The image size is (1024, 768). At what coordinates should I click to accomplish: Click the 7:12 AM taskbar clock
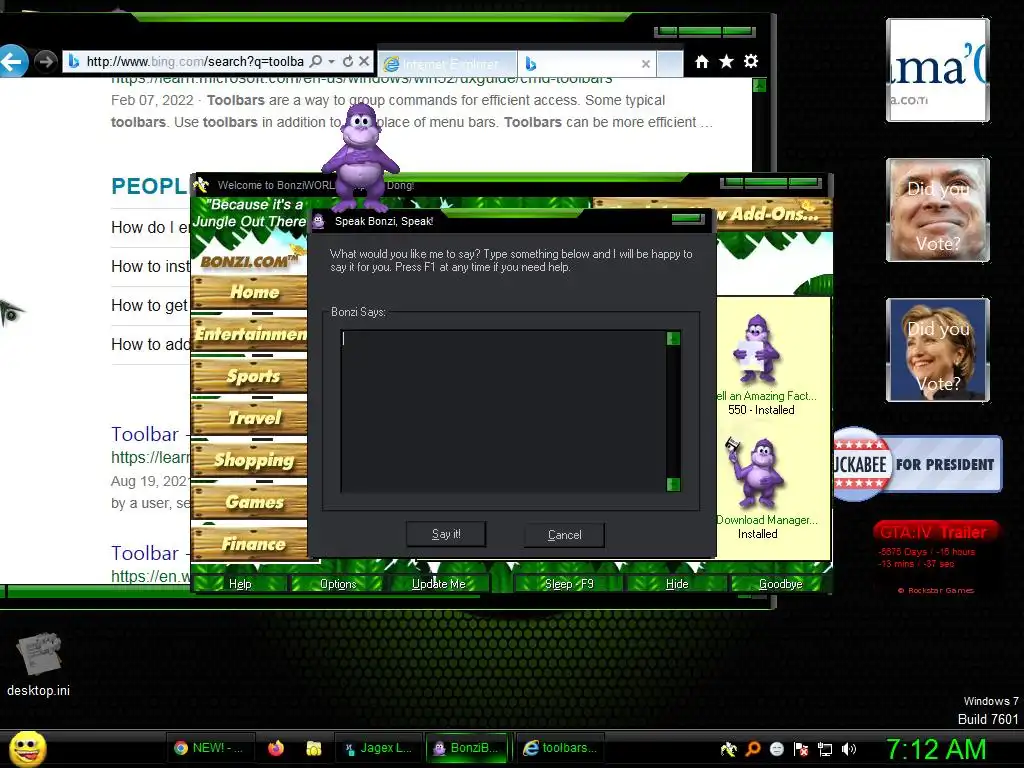click(x=936, y=749)
